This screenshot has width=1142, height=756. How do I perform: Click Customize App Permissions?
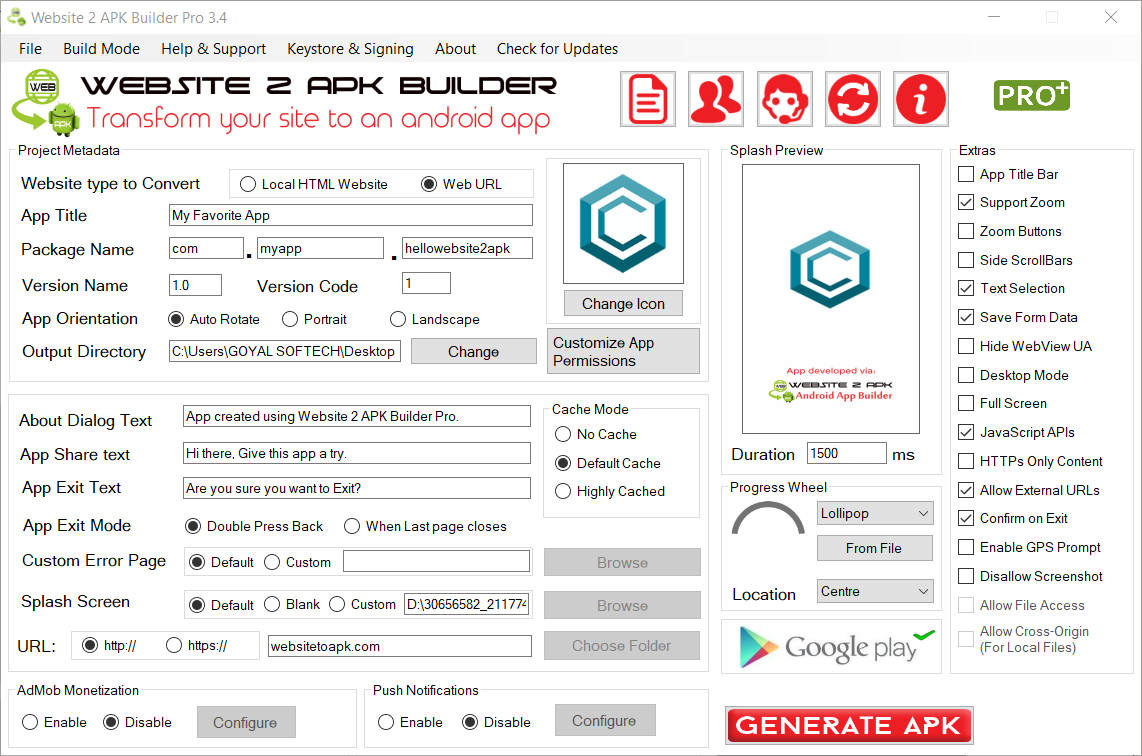(x=622, y=351)
